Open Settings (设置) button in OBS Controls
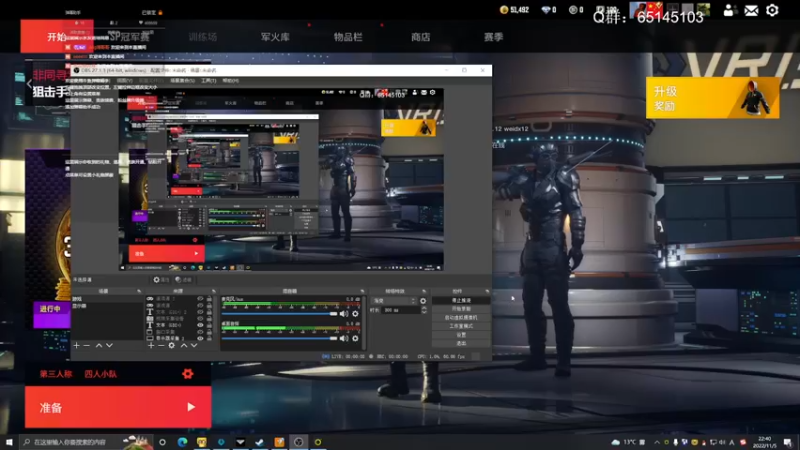800x450 pixels. point(461,335)
